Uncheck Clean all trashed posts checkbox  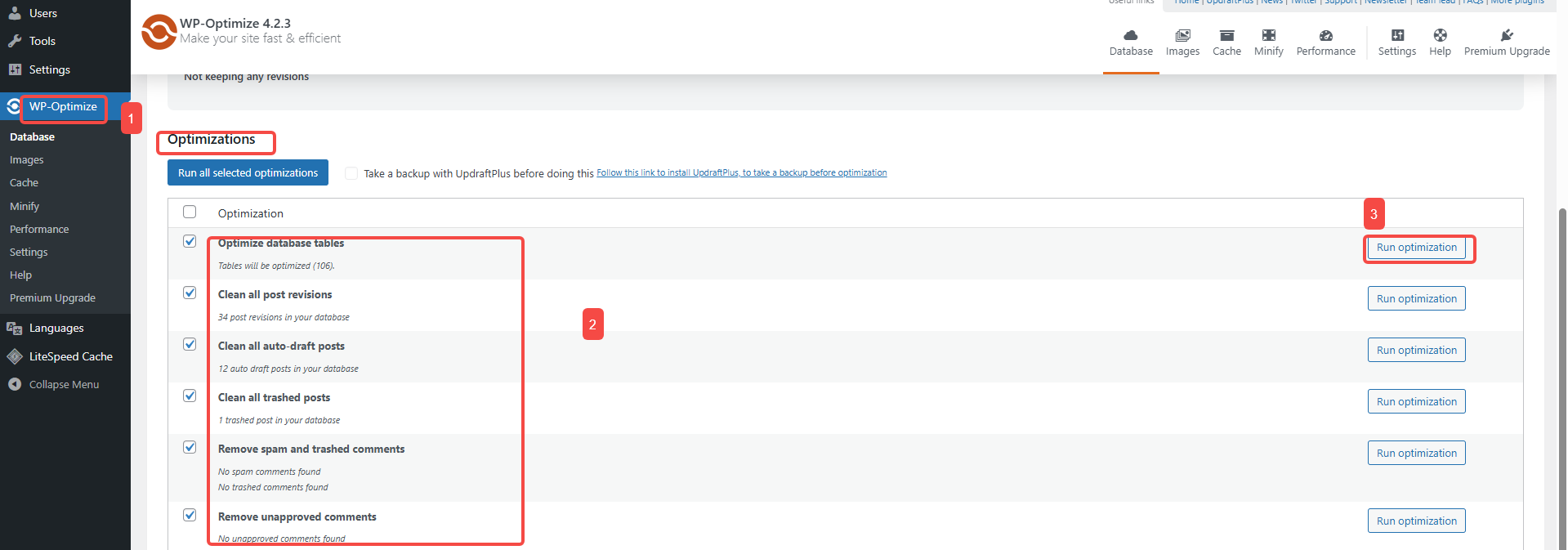(190, 396)
